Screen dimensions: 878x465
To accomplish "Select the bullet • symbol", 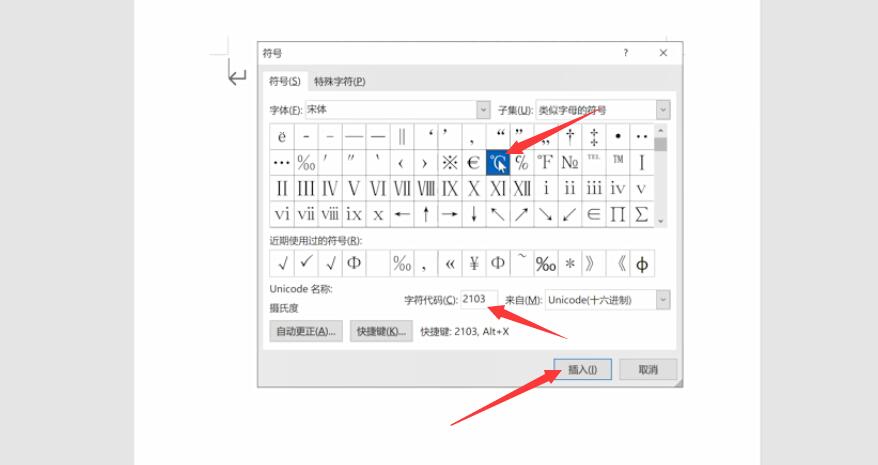I will [618, 137].
